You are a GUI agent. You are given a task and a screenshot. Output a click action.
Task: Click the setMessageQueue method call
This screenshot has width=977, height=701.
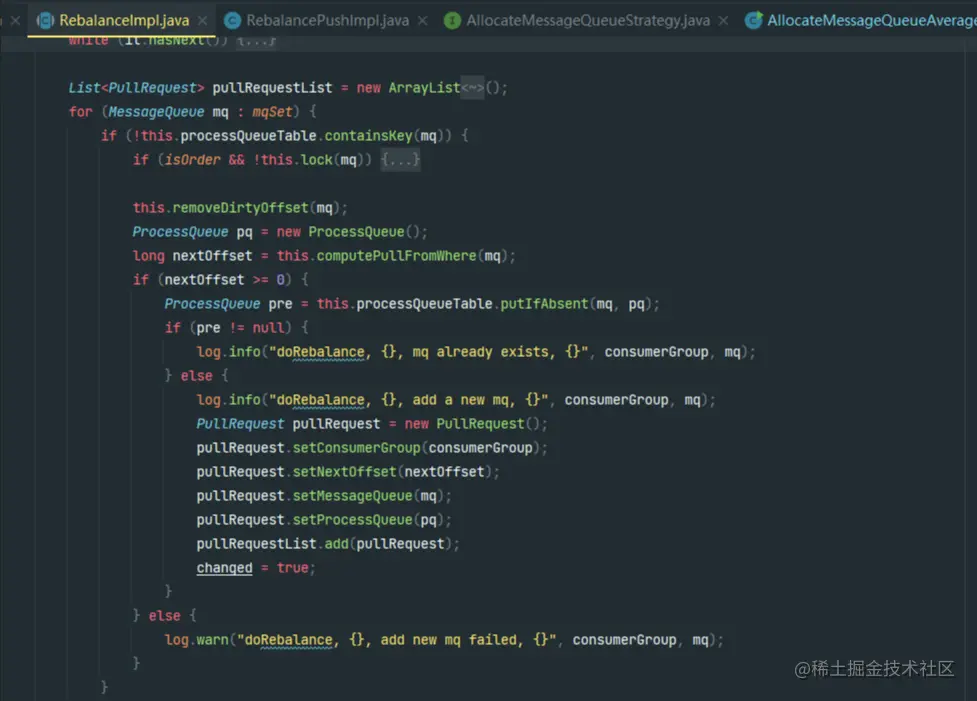pyautogui.click(x=353, y=496)
